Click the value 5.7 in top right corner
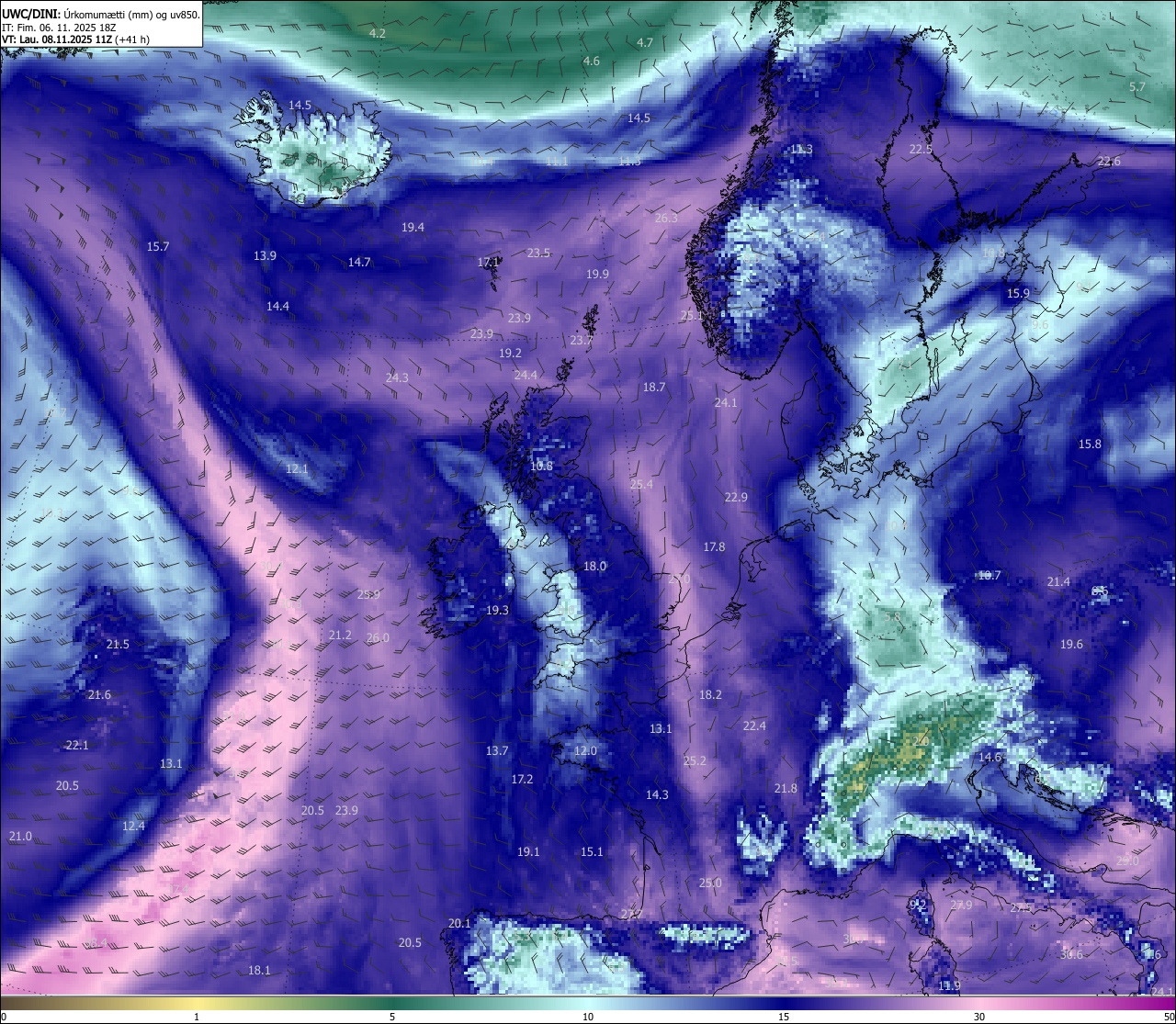1176x1024 pixels. tap(1137, 87)
